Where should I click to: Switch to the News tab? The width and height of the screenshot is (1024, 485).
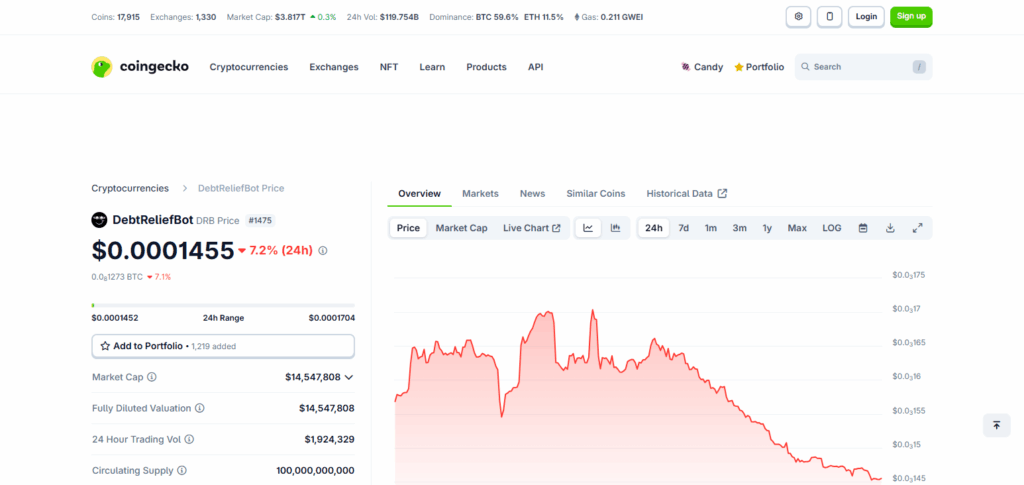(532, 193)
